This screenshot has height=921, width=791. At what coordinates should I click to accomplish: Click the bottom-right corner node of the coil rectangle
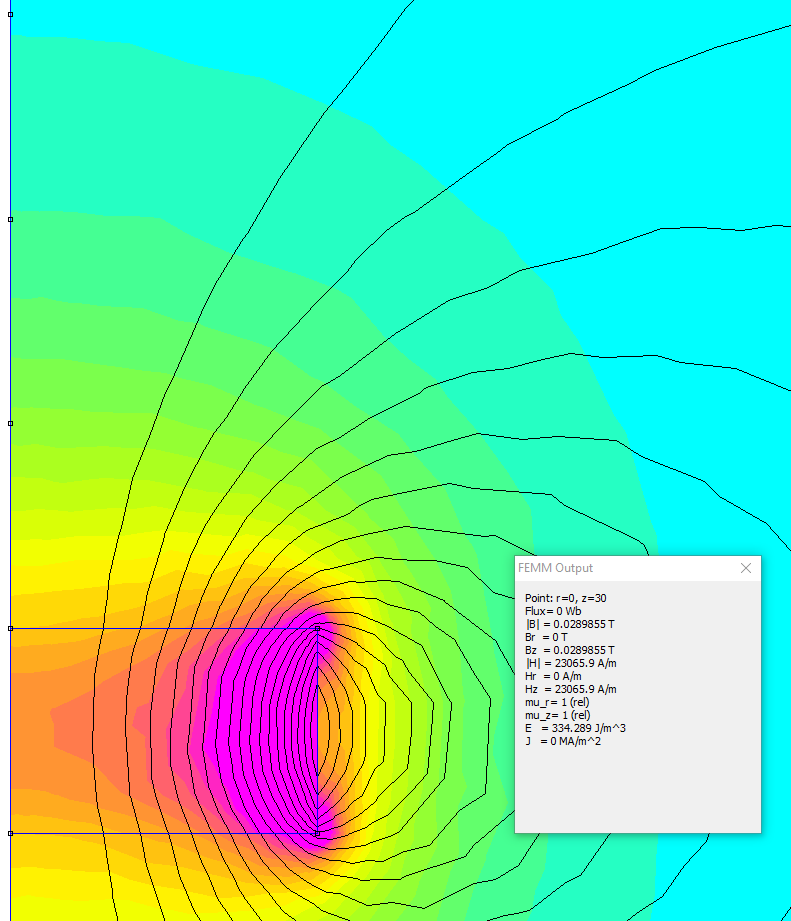click(x=318, y=833)
